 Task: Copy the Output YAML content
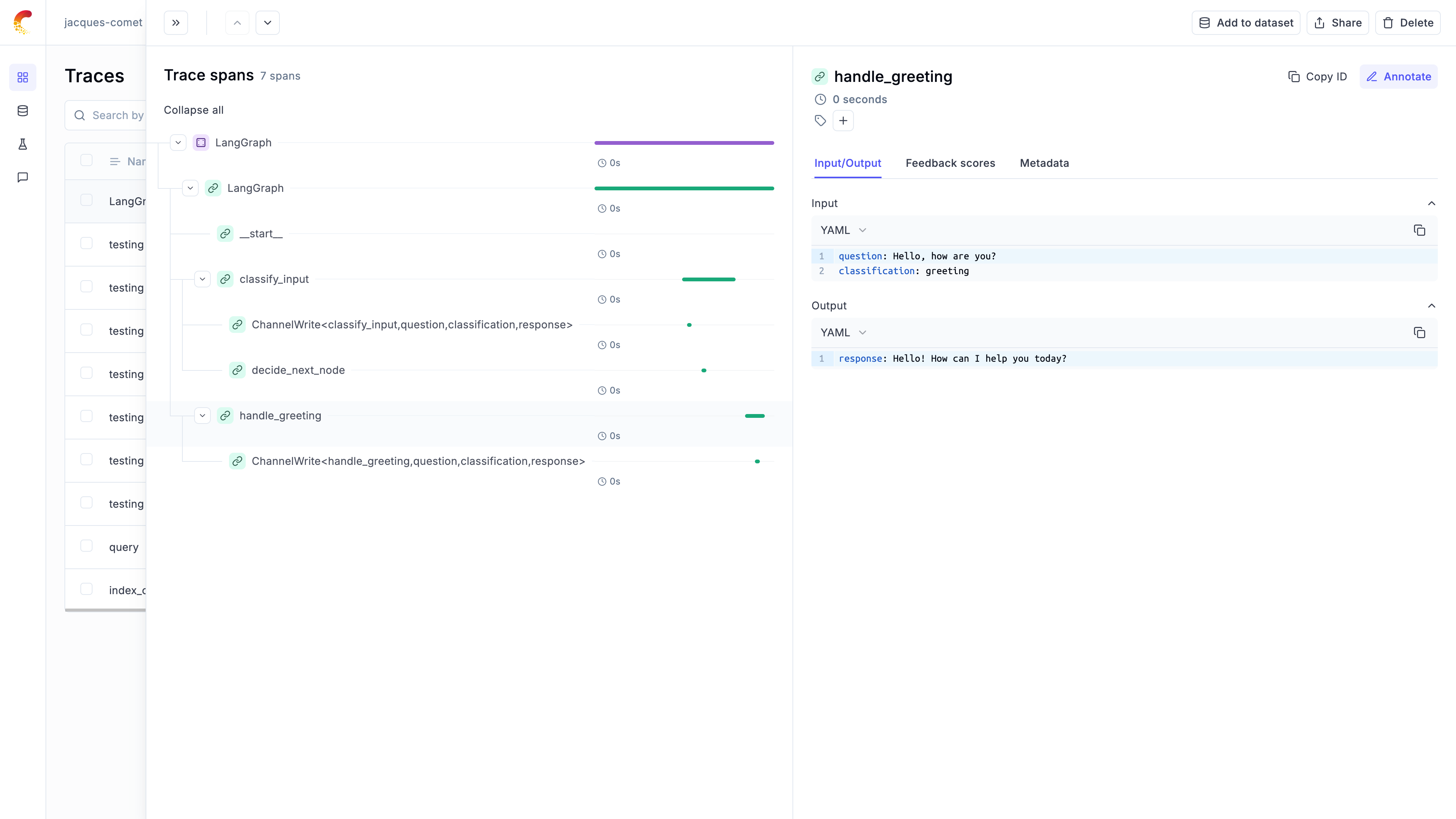1419,333
